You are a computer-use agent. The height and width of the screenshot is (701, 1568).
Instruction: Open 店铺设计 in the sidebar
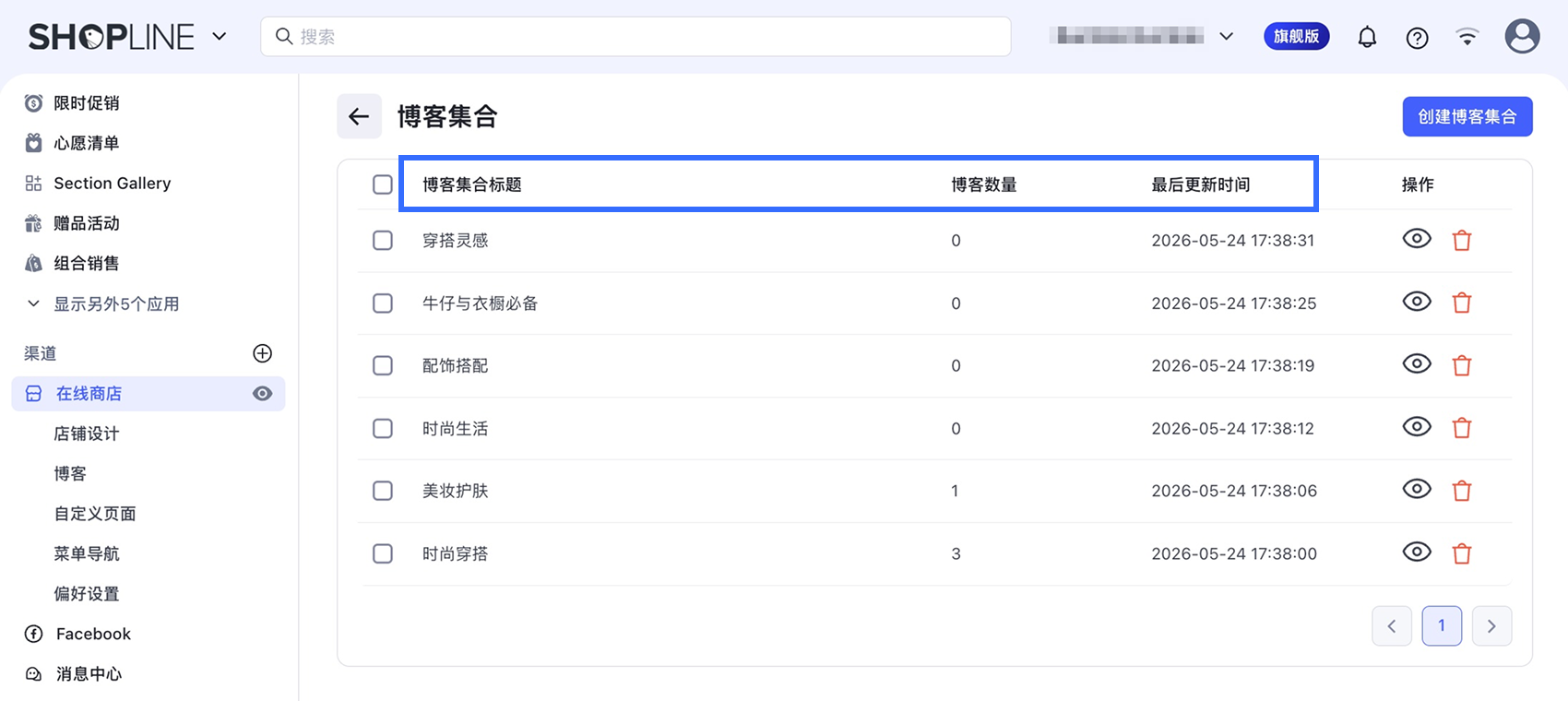(87, 434)
